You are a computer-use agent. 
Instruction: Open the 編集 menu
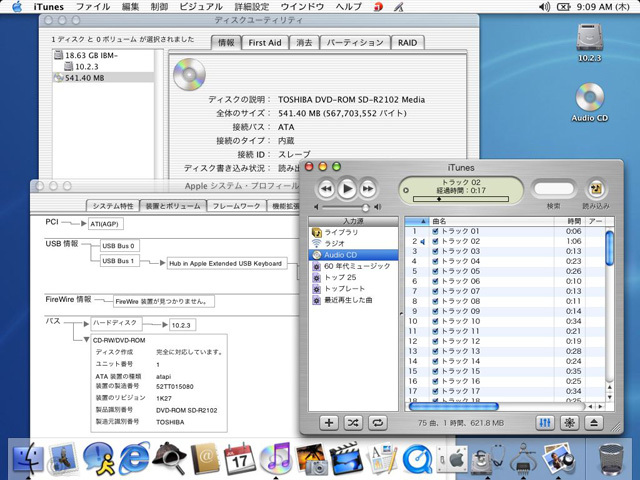[x=130, y=7]
